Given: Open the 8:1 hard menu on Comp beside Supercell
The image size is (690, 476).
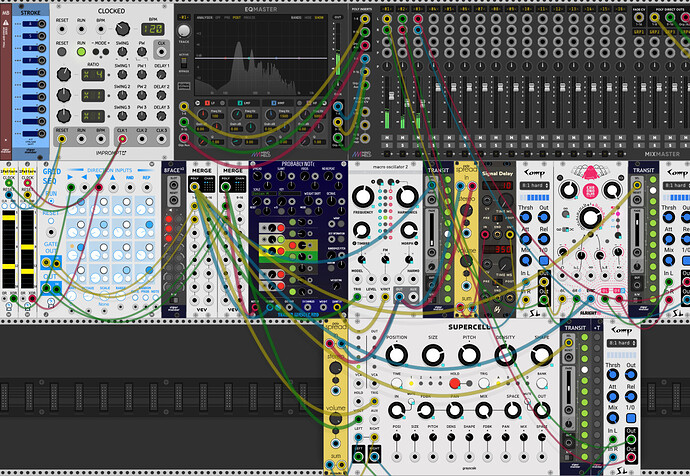Looking at the screenshot, I should (622, 343).
